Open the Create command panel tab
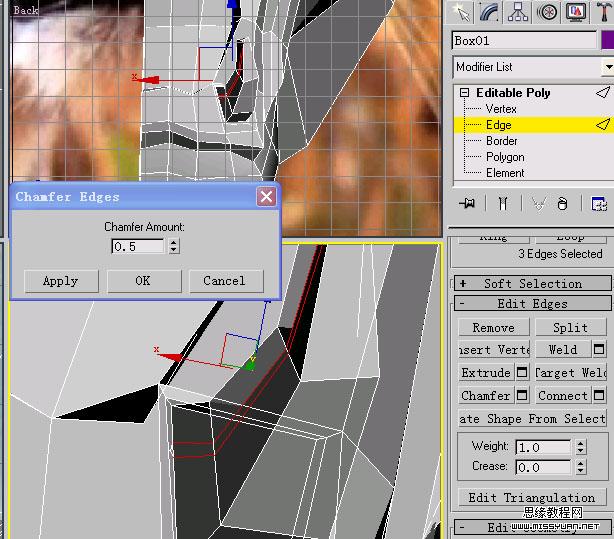Image resolution: width=614 pixels, height=539 pixels. [462, 12]
